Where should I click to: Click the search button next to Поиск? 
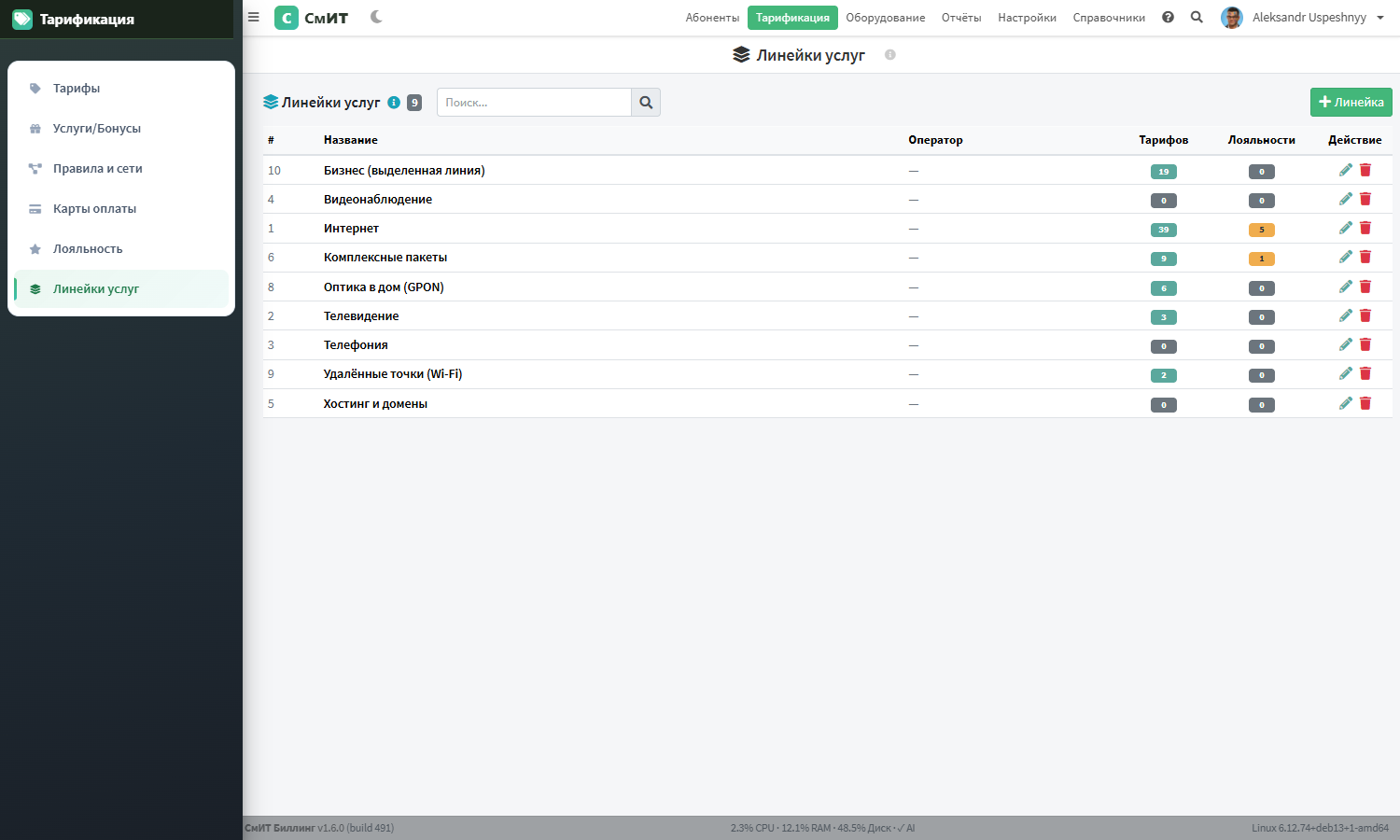pos(646,103)
